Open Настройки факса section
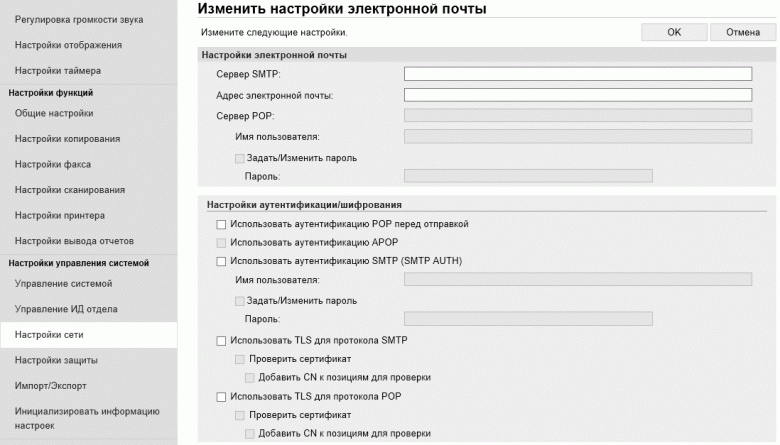The image size is (780, 445). point(54,164)
